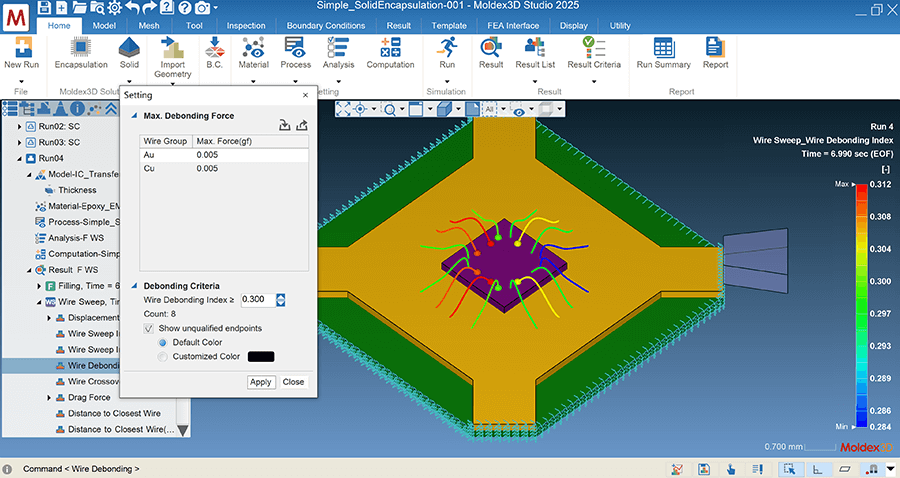Click the Save icon in the quick access bar
Screen dimensions: 900x478
point(44,7)
